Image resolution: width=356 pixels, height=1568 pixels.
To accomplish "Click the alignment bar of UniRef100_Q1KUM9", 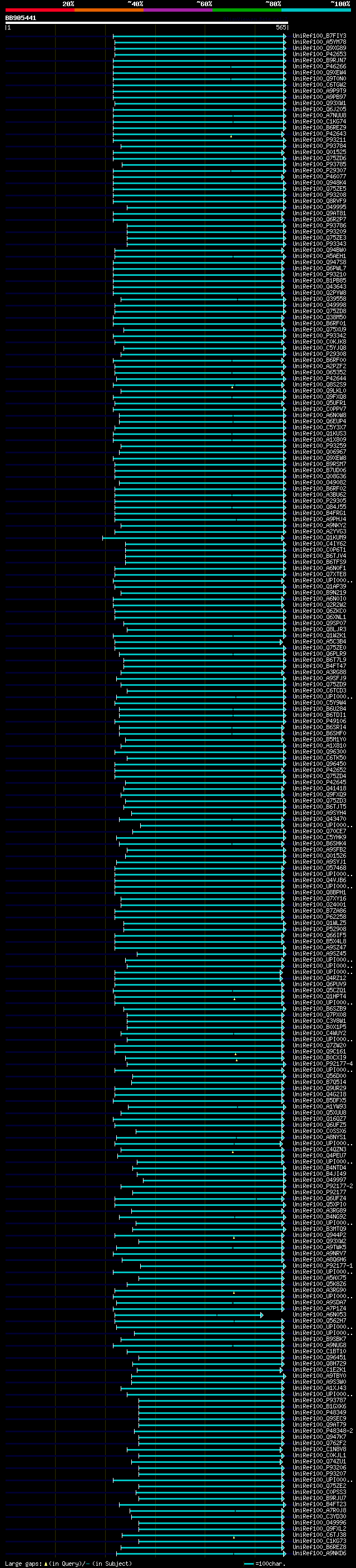I will tap(194, 538).
